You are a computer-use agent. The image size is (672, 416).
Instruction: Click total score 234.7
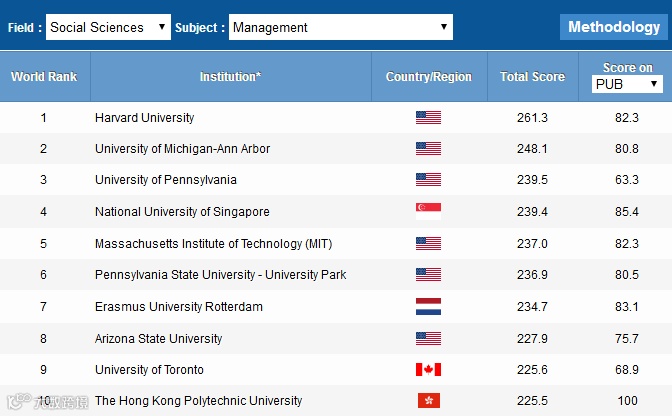[x=532, y=307]
